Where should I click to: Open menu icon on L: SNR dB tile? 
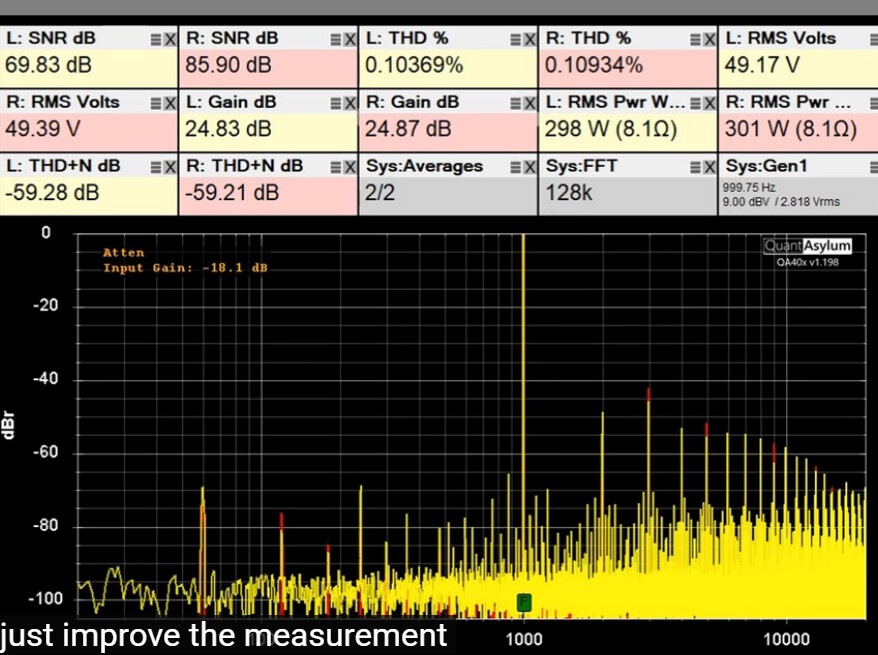point(156,39)
